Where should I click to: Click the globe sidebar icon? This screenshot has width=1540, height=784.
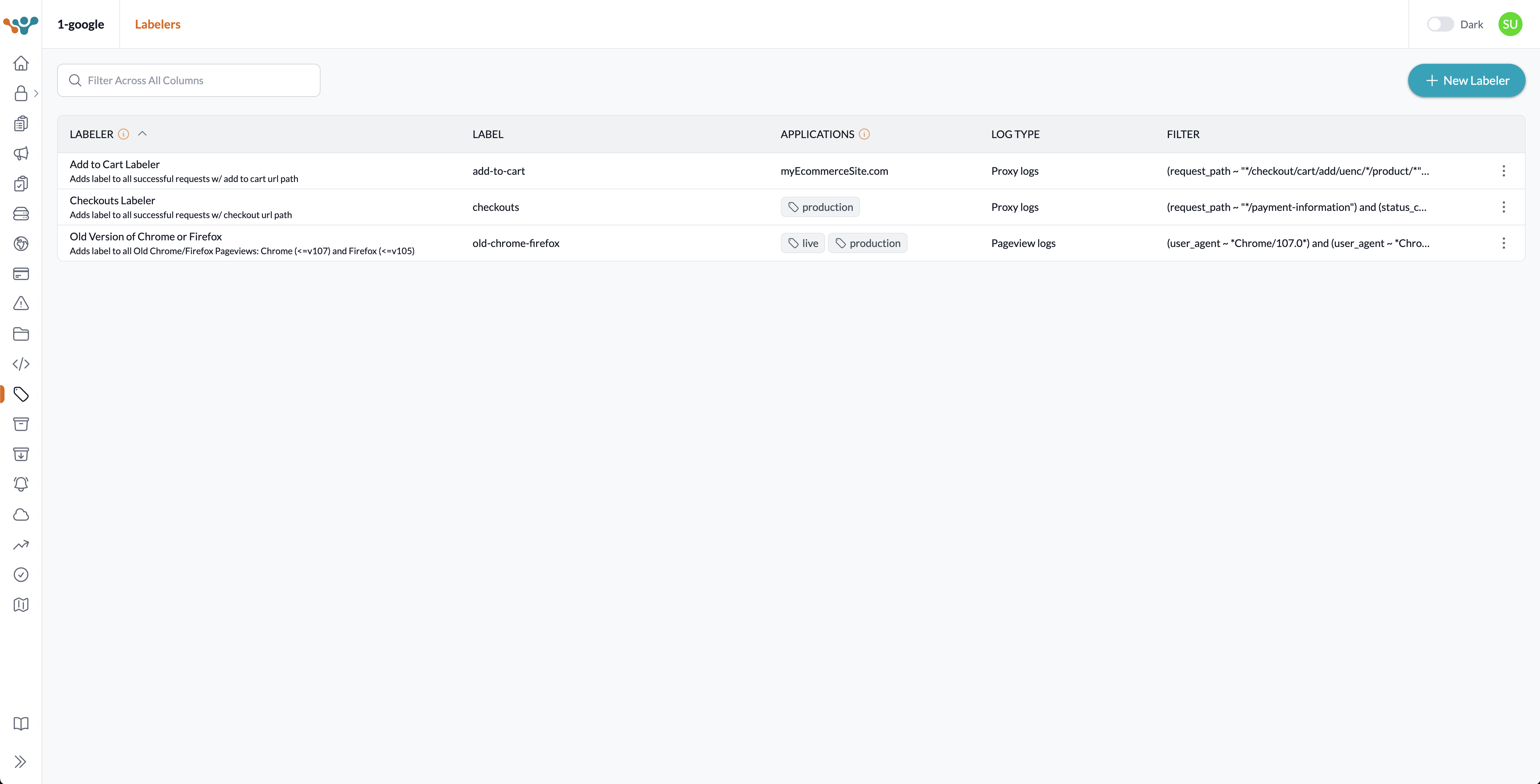coord(21,244)
